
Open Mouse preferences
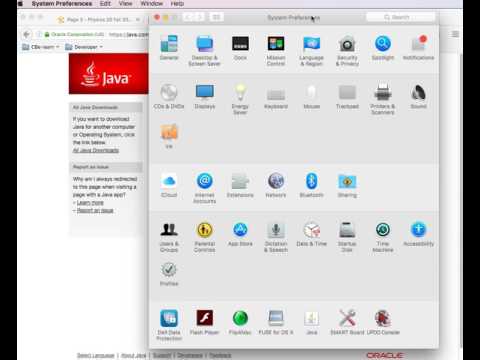(x=311, y=96)
